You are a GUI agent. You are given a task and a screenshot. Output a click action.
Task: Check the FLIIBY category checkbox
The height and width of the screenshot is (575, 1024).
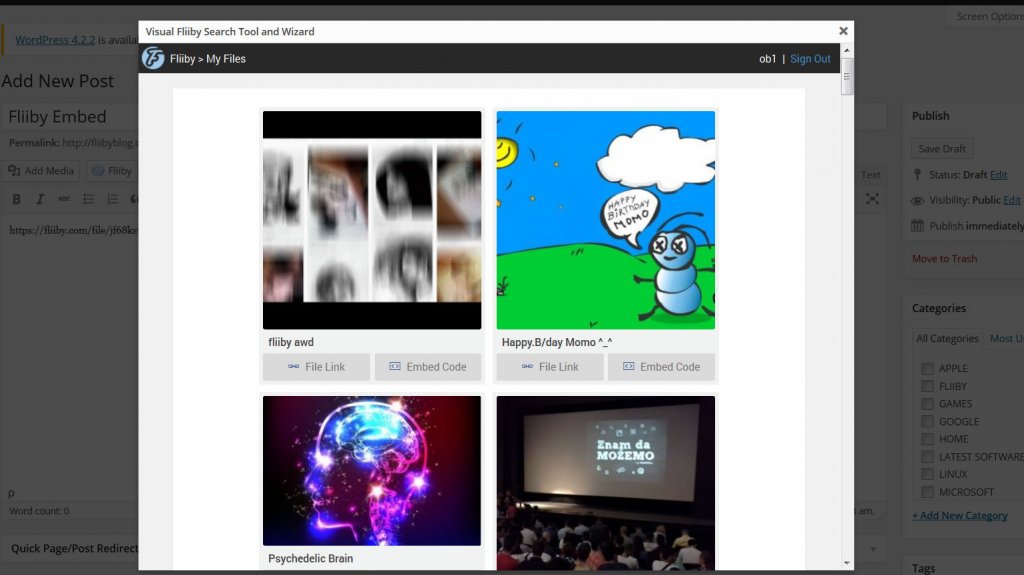927,386
